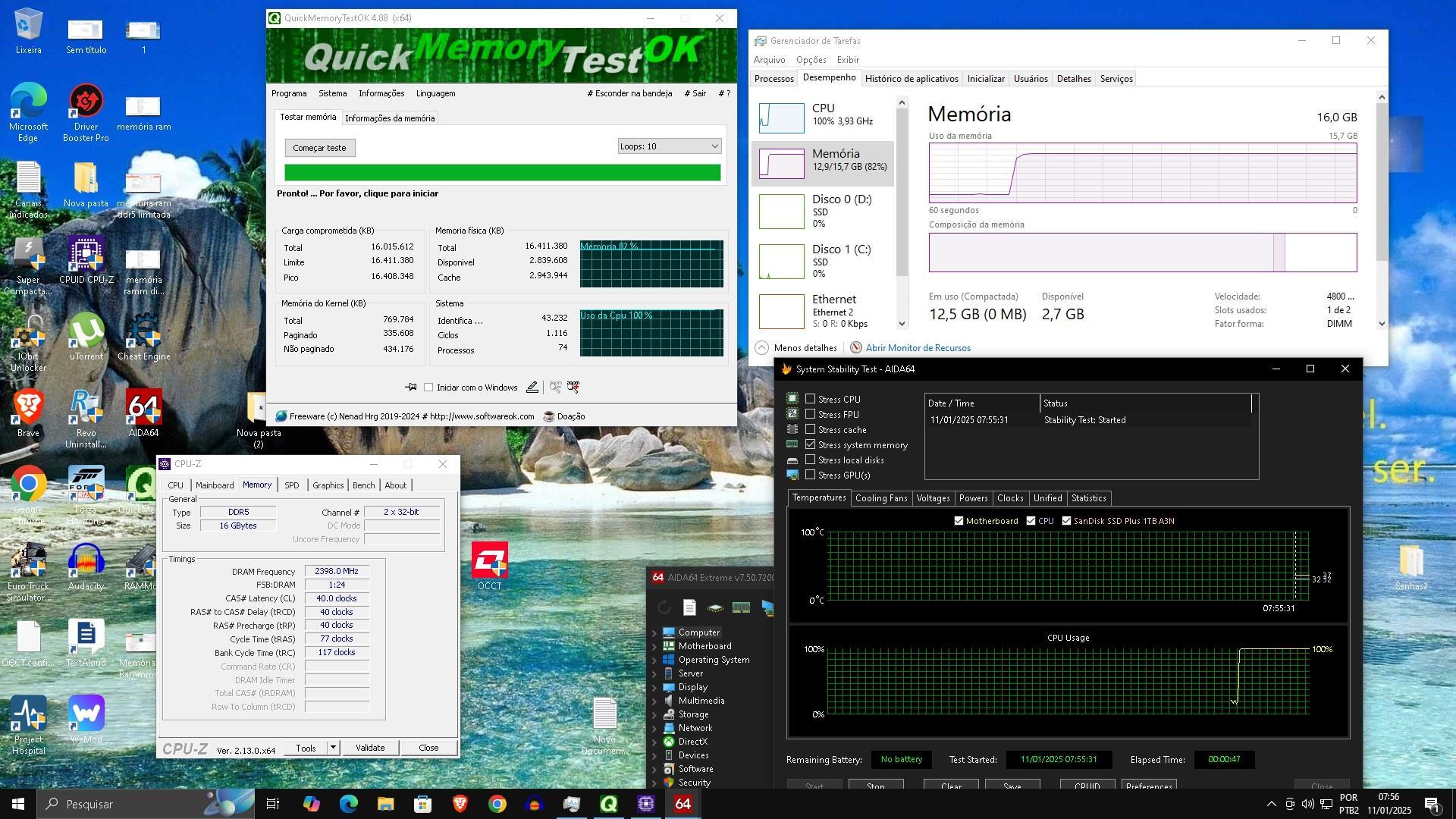Open Audacity desktop shortcut
This screenshot has width=1456, height=819.
coord(86,567)
